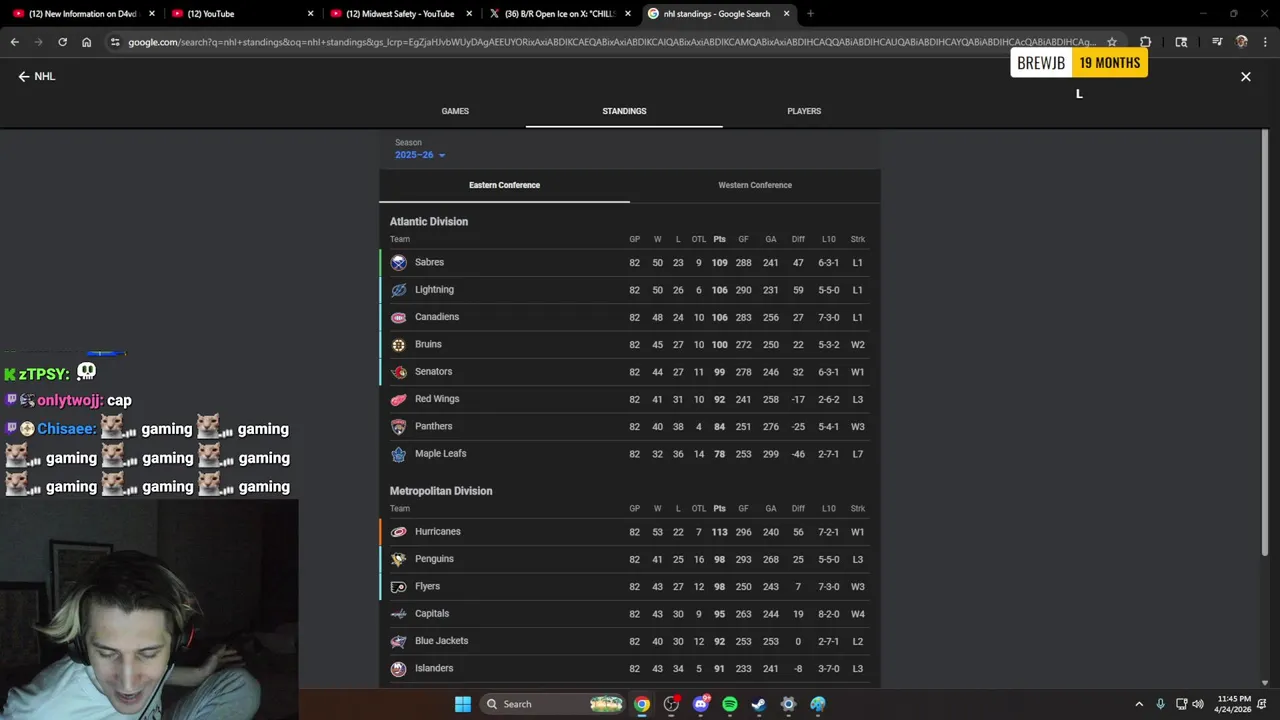Bookmark this page with the star icon
The image size is (1280, 720).
pyautogui.click(x=1111, y=42)
